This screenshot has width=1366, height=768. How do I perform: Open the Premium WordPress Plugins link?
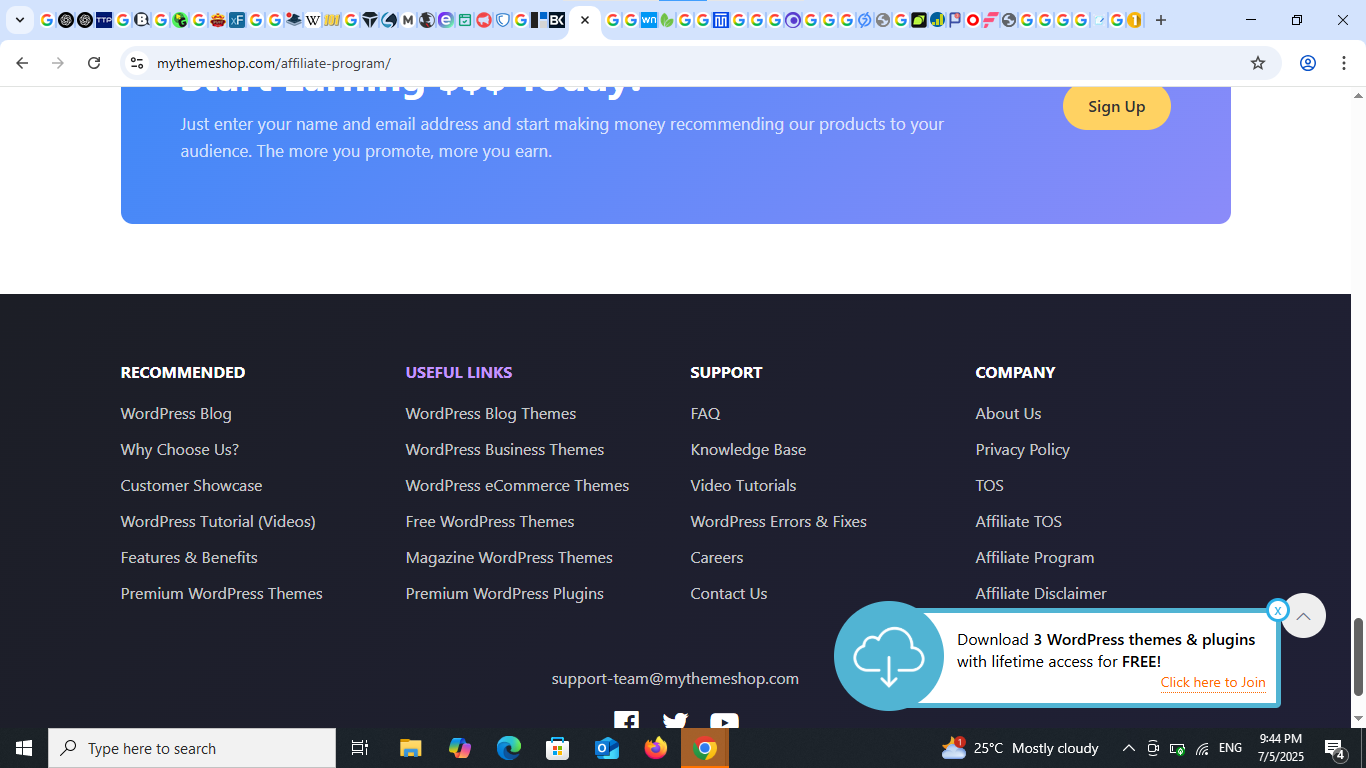(505, 593)
